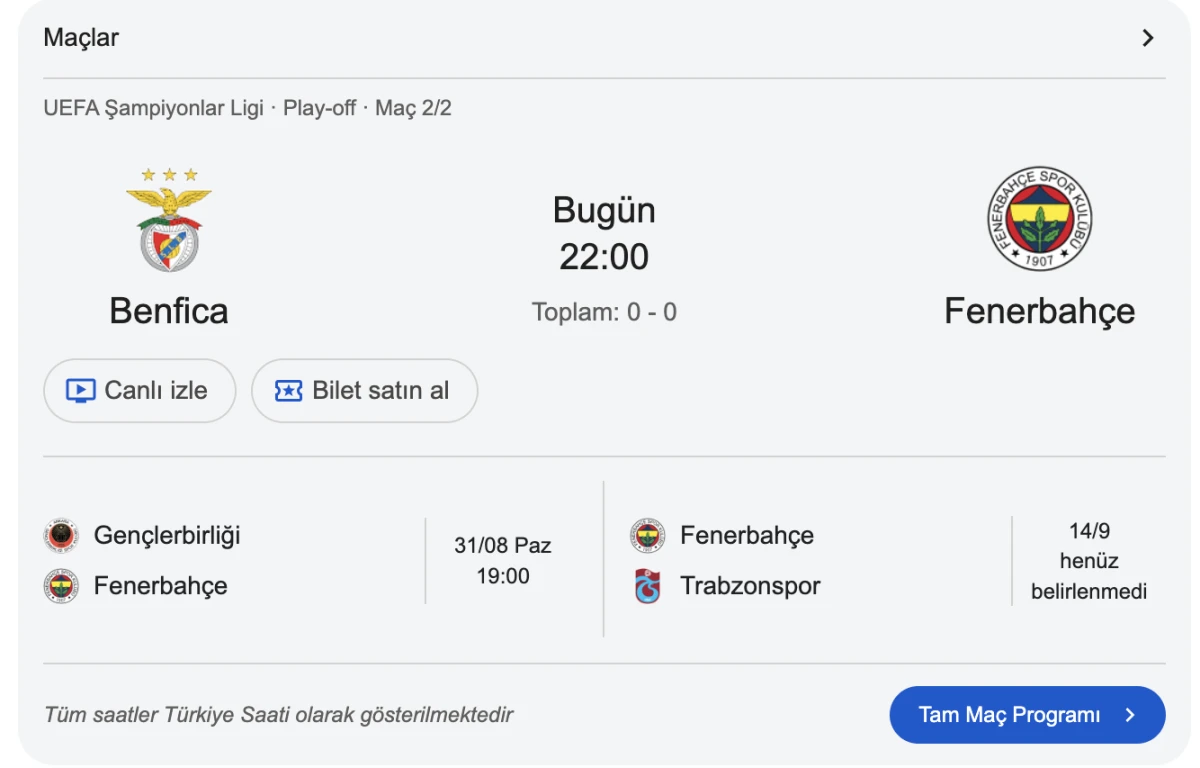This screenshot has height=768, width=1200.
Task: Click the ticket icon in Bilet satın al
Action: coord(289,391)
